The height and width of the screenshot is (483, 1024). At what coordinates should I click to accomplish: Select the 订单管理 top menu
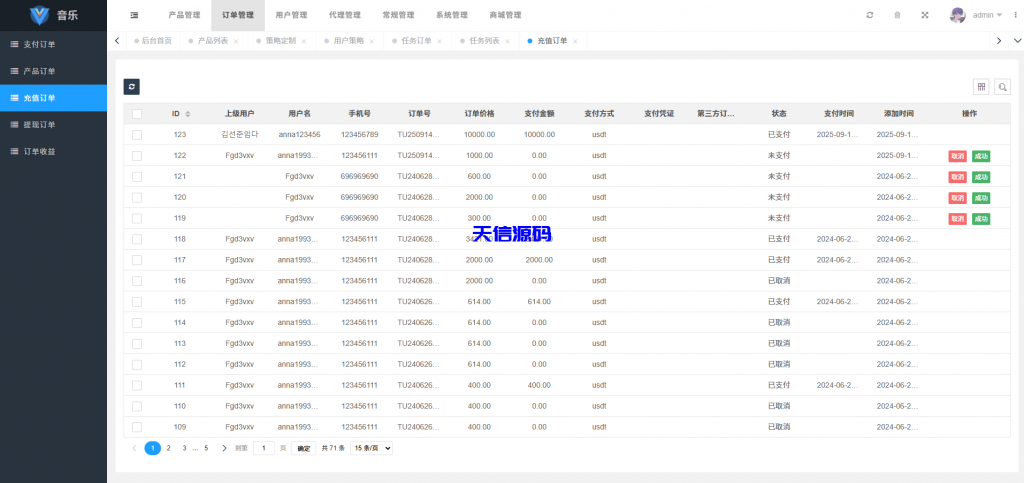(238, 15)
